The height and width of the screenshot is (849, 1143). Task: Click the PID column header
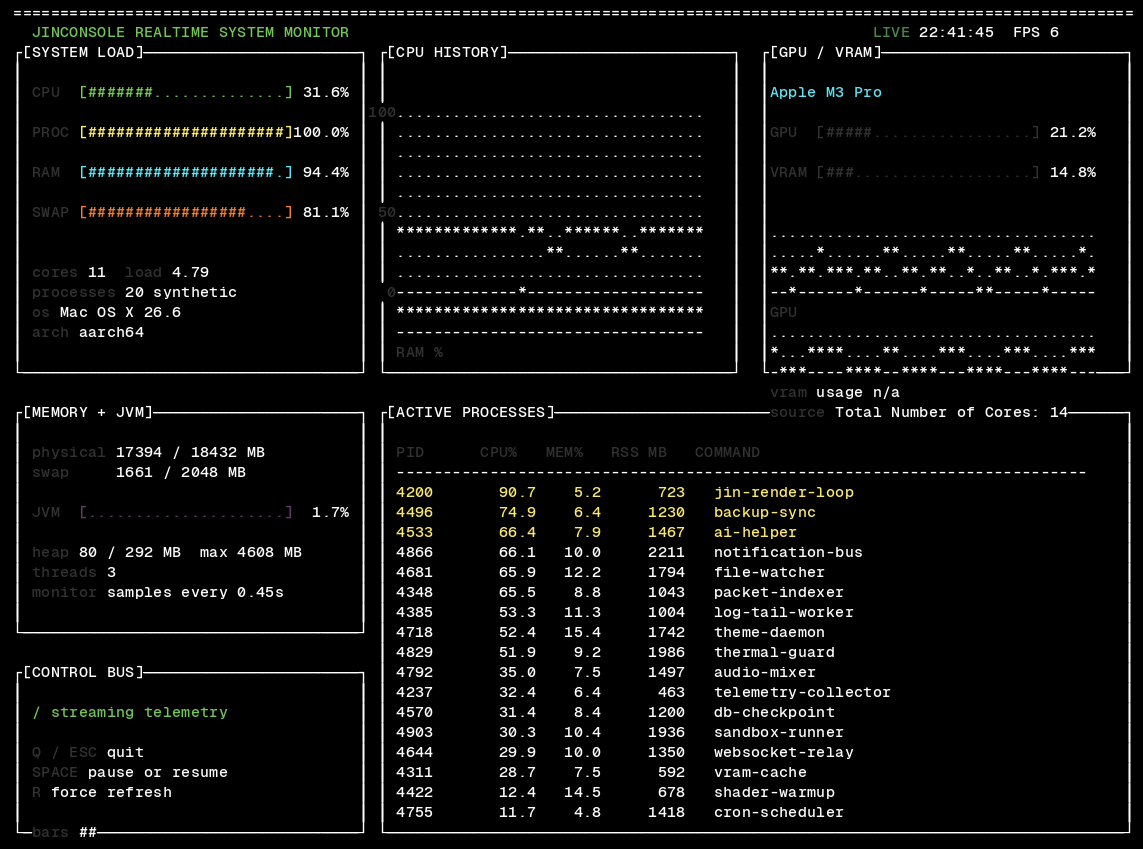[x=410, y=453]
